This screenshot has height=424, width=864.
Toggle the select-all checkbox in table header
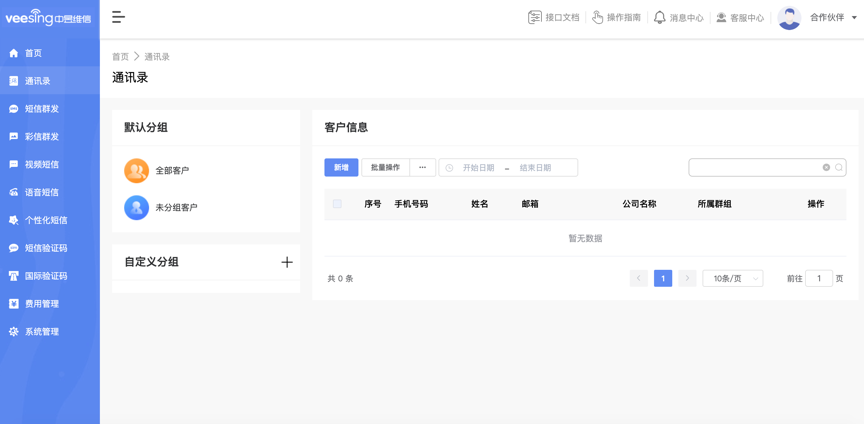click(x=337, y=204)
